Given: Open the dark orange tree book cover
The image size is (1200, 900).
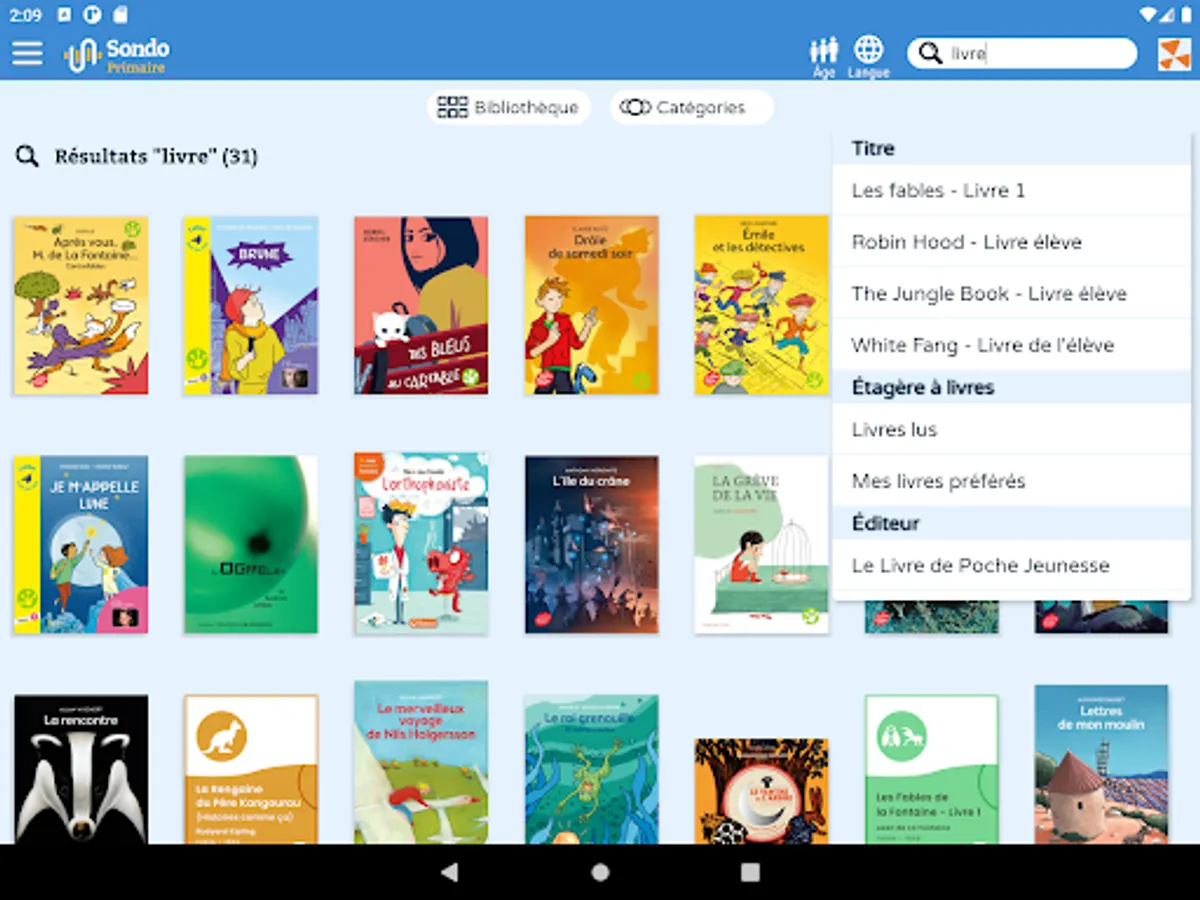Looking at the screenshot, I should tap(762, 792).
